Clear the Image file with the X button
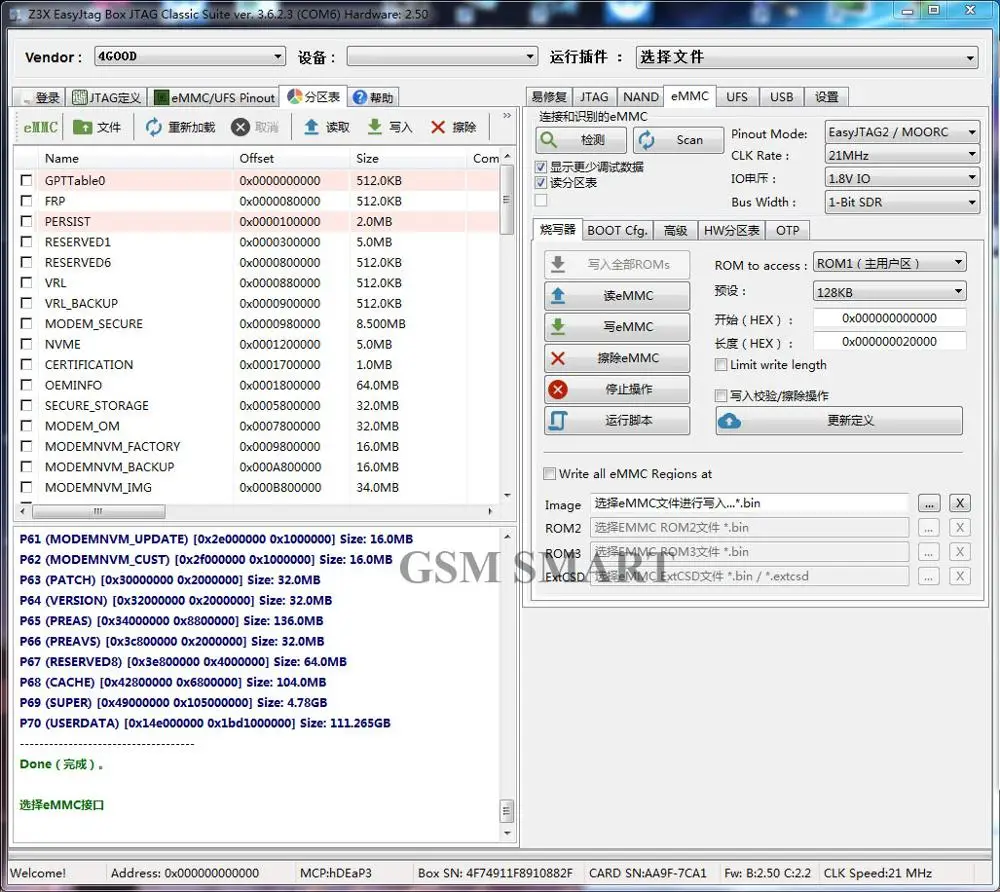Image resolution: width=1000 pixels, height=892 pixels. point(959,504)
